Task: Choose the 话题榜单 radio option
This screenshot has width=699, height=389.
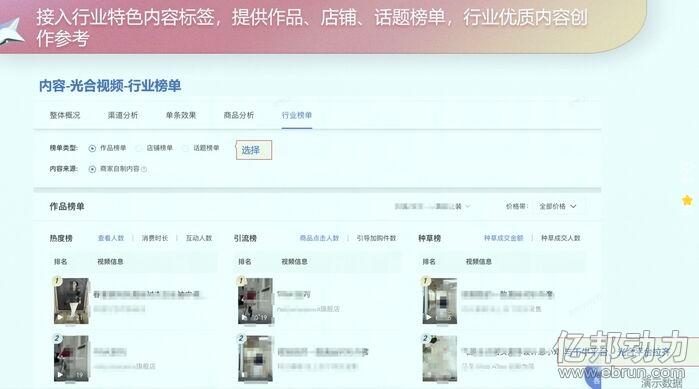Action: 185,148
